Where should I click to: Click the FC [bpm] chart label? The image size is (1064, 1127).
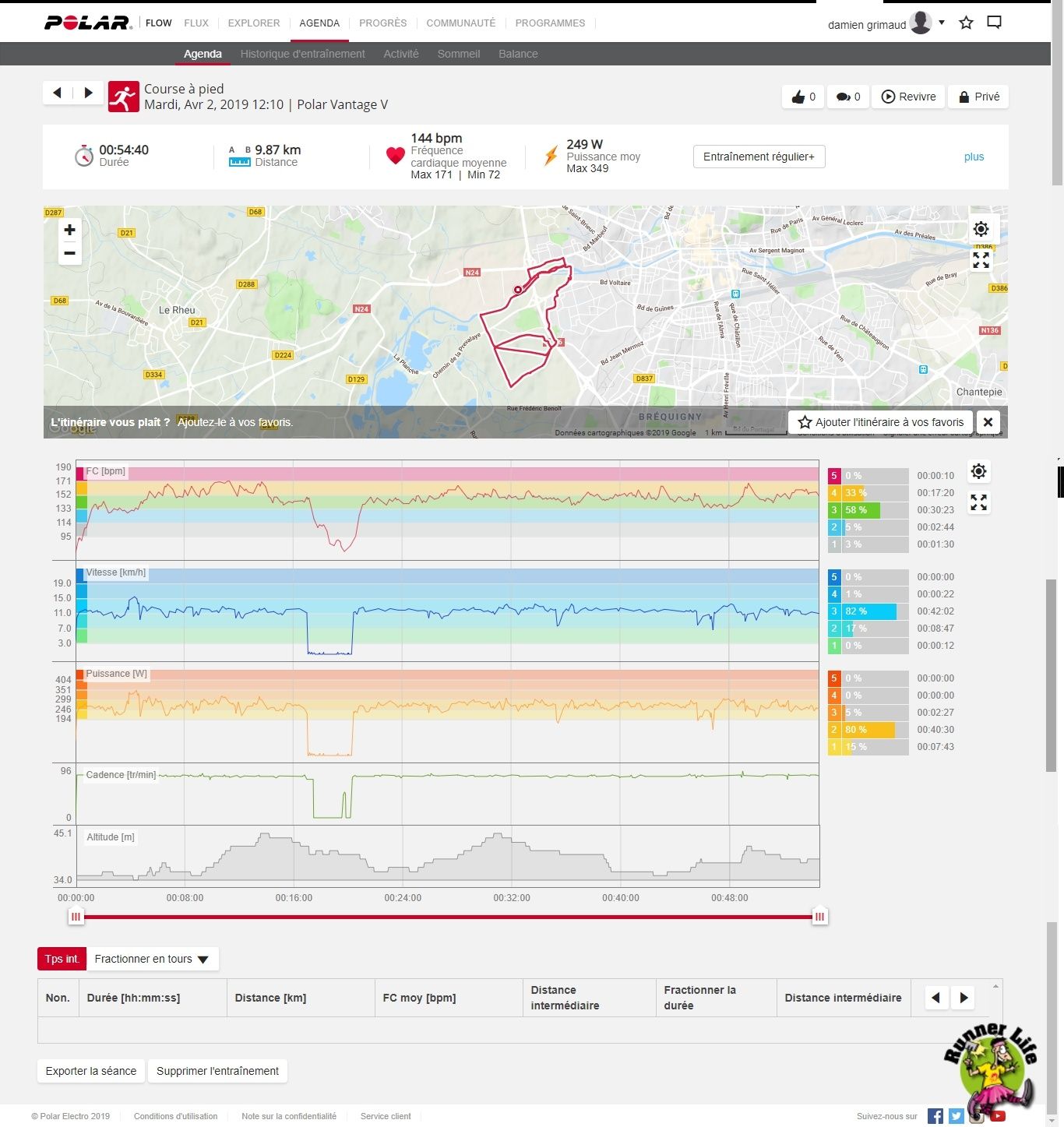[x=105, y=471]
